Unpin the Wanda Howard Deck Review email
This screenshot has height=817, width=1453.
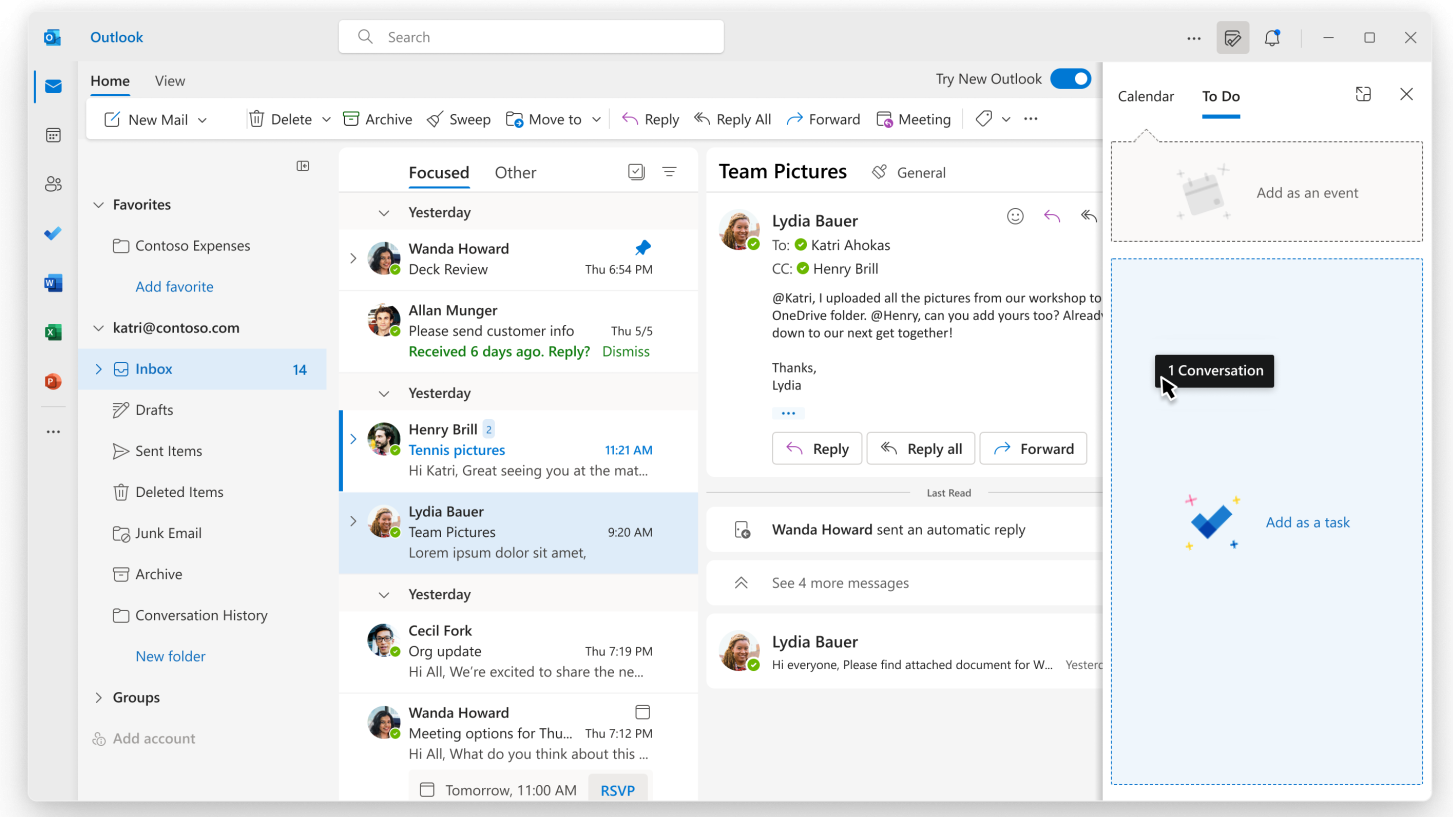[x=643, y=247]
